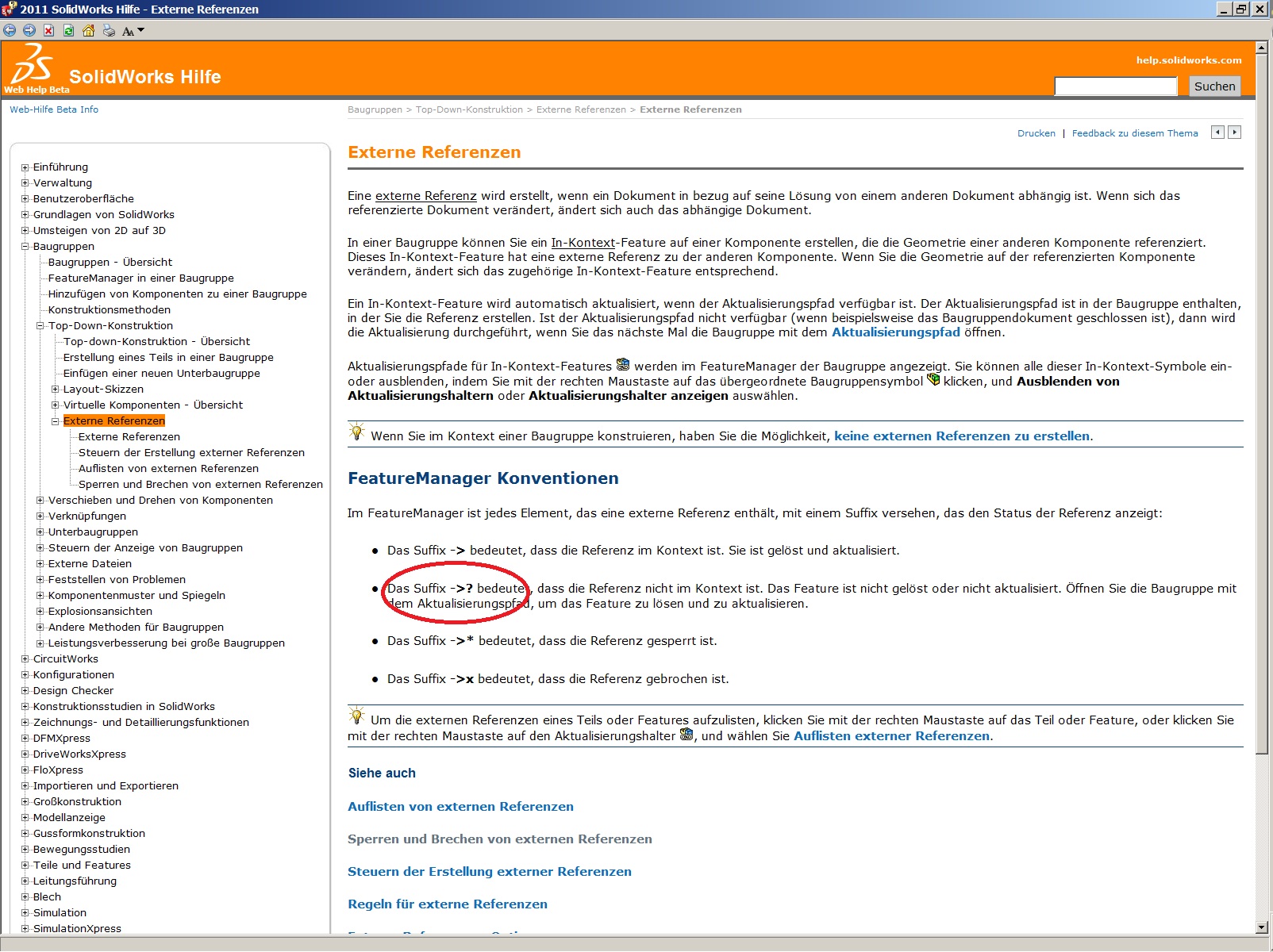Image resolution: width=1273 pixels, height=952 pixels.
Task: Open Regeln für externe Referenzen link
Action: (x=448, y=904)
